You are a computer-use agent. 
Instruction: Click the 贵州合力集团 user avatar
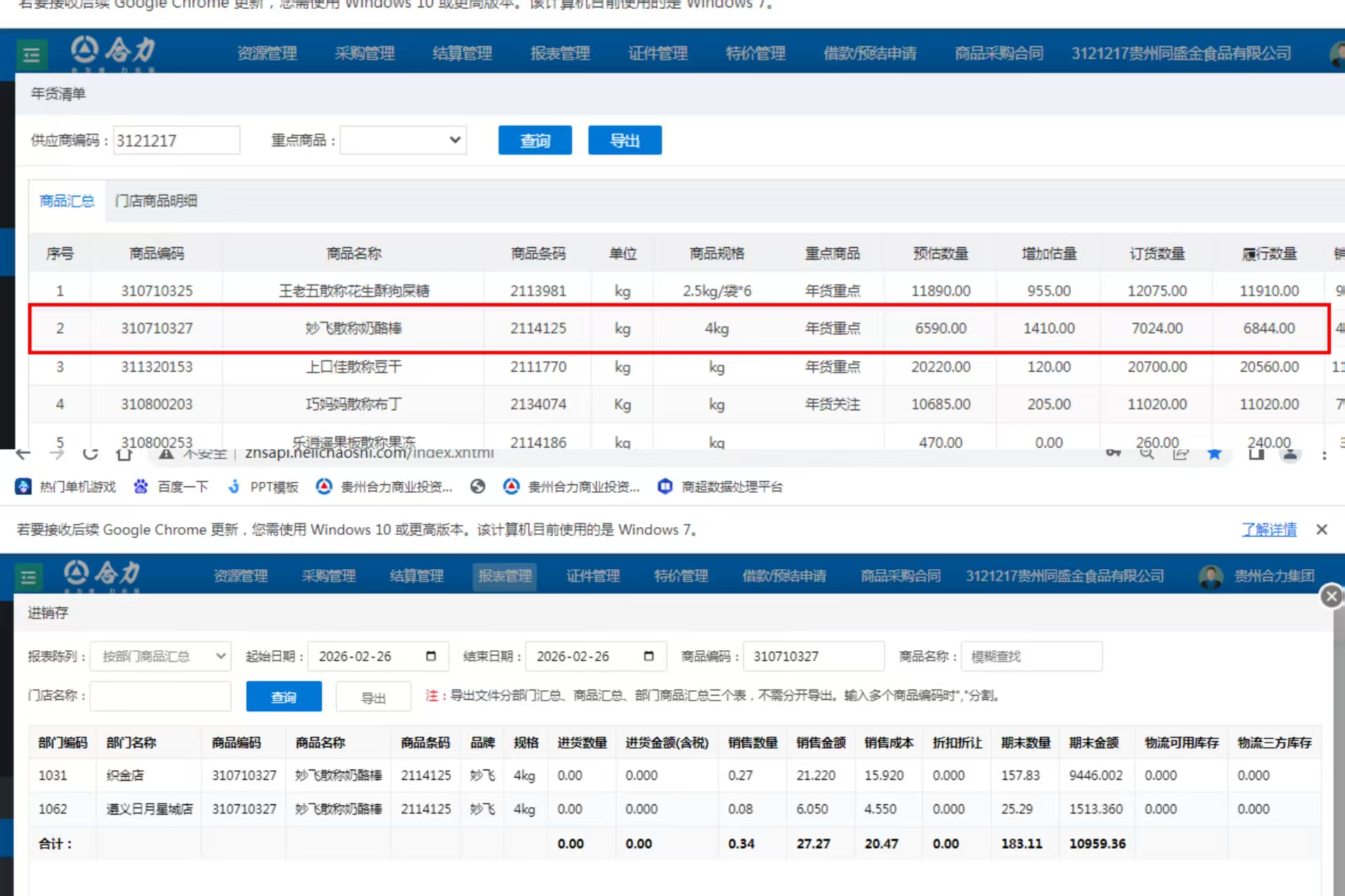pos(1210,577)
